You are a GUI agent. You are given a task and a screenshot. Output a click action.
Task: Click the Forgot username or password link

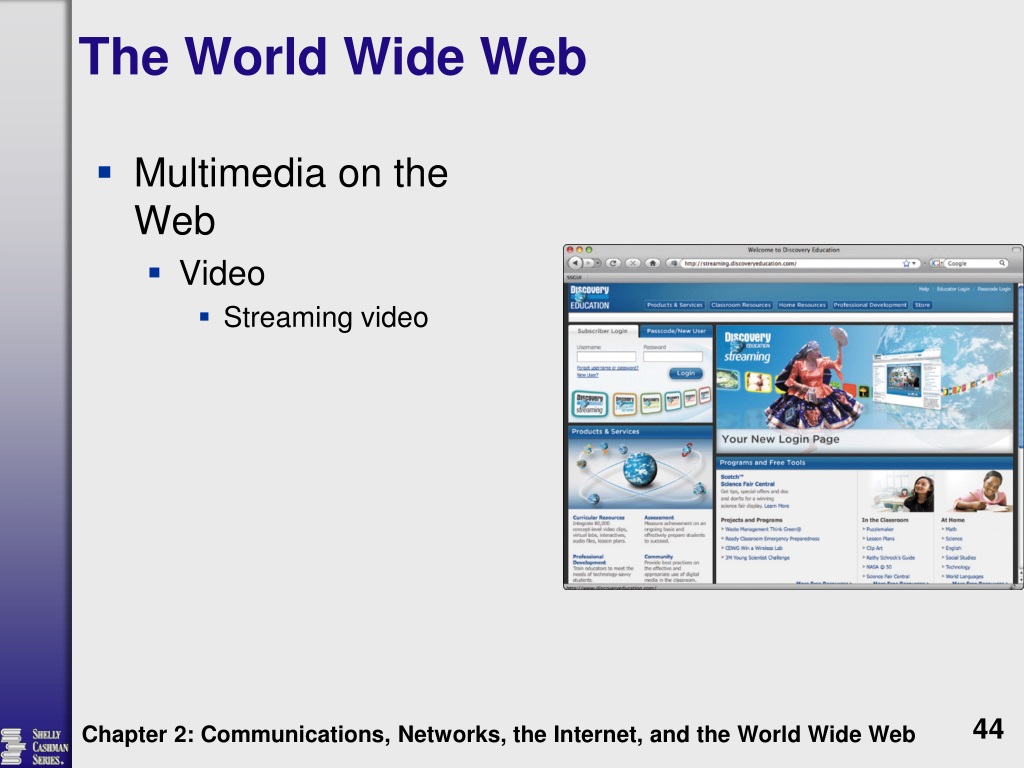(x=607, y=368)
